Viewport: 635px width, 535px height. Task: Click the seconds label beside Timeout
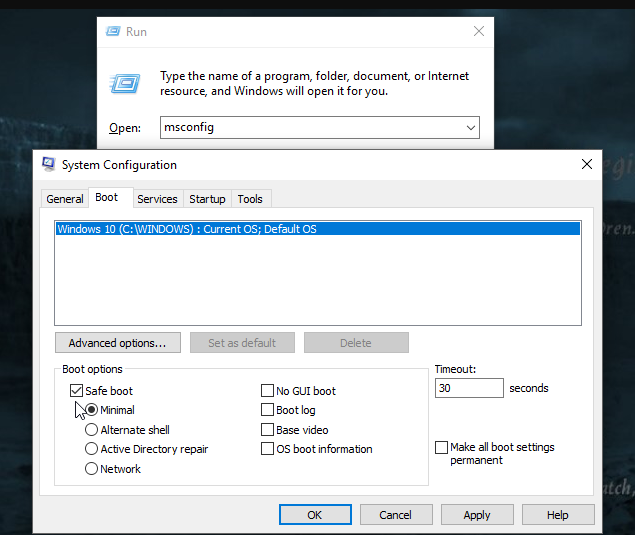(528, 388)
